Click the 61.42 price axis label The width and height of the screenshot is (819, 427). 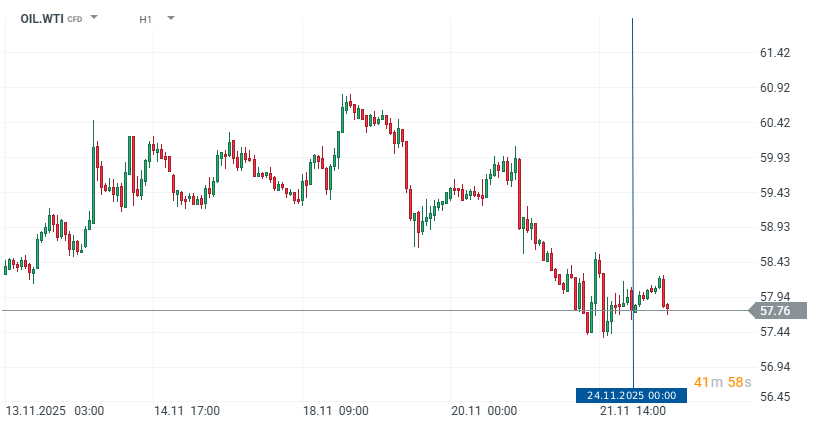[x=776, y=53]
